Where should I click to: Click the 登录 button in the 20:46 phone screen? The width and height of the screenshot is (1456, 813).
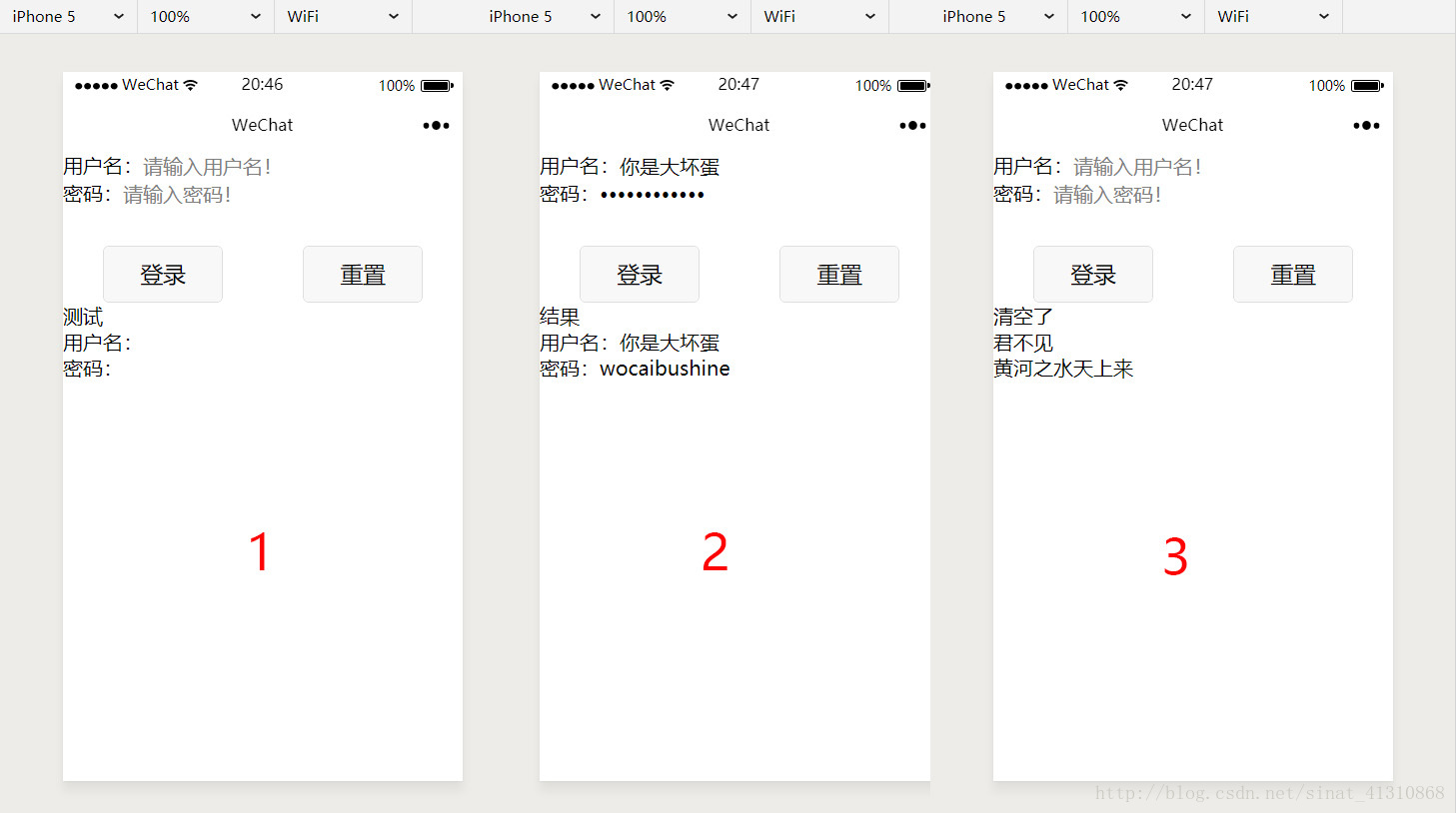tap(163, 274)
